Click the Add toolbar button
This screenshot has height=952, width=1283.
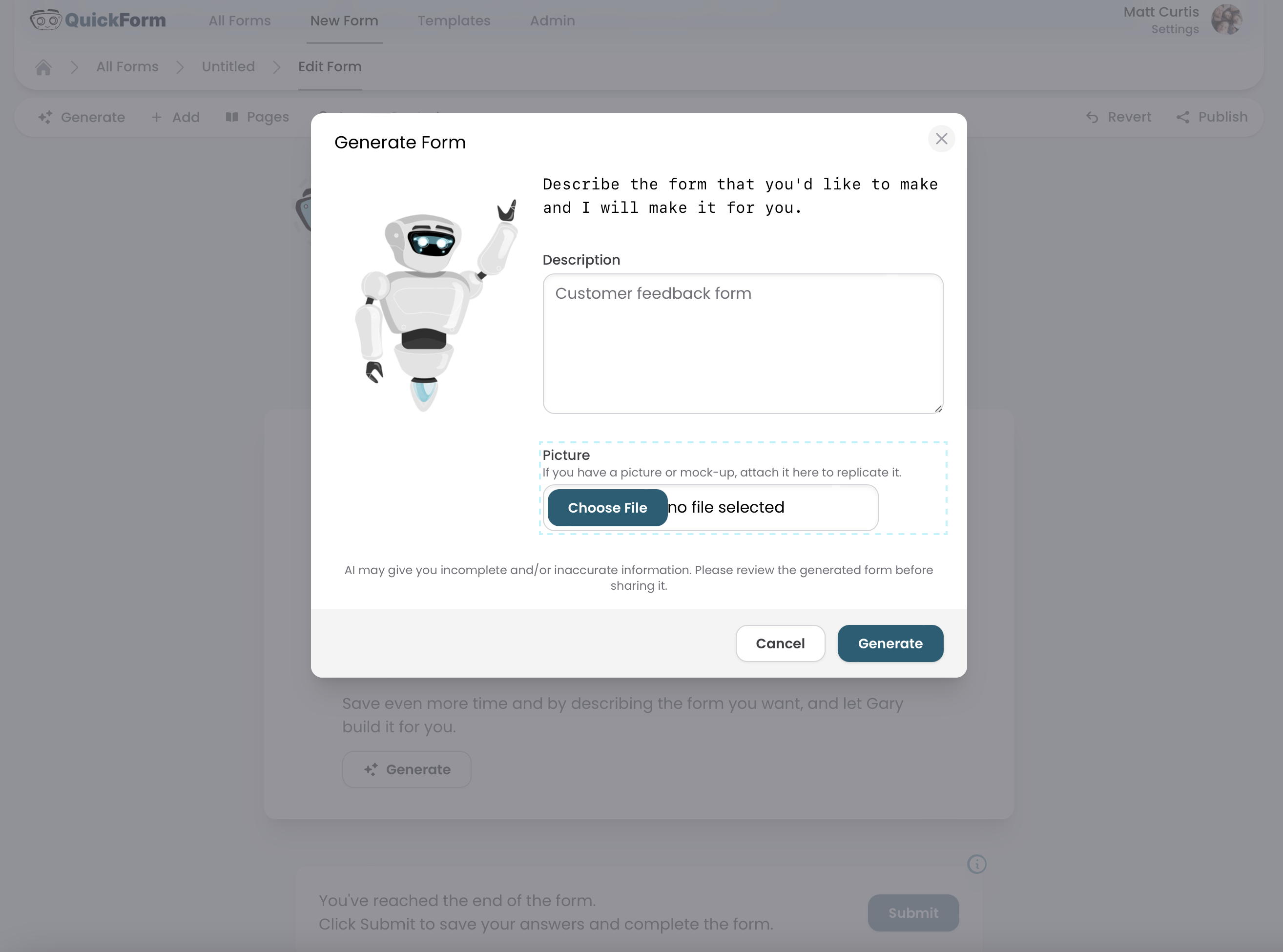[x=176, y=117]
